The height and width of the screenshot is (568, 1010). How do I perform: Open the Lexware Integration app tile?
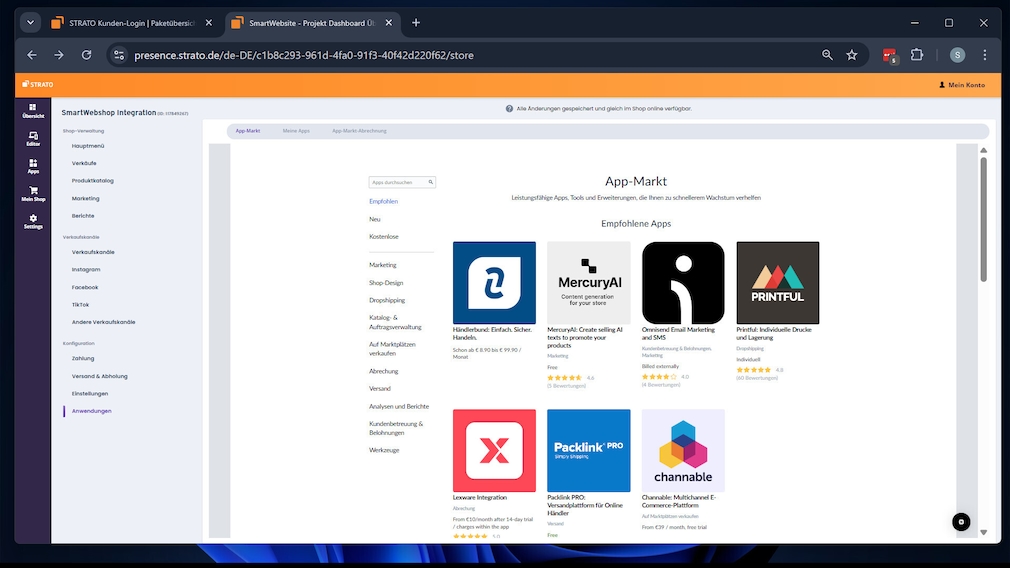(494, 451)
